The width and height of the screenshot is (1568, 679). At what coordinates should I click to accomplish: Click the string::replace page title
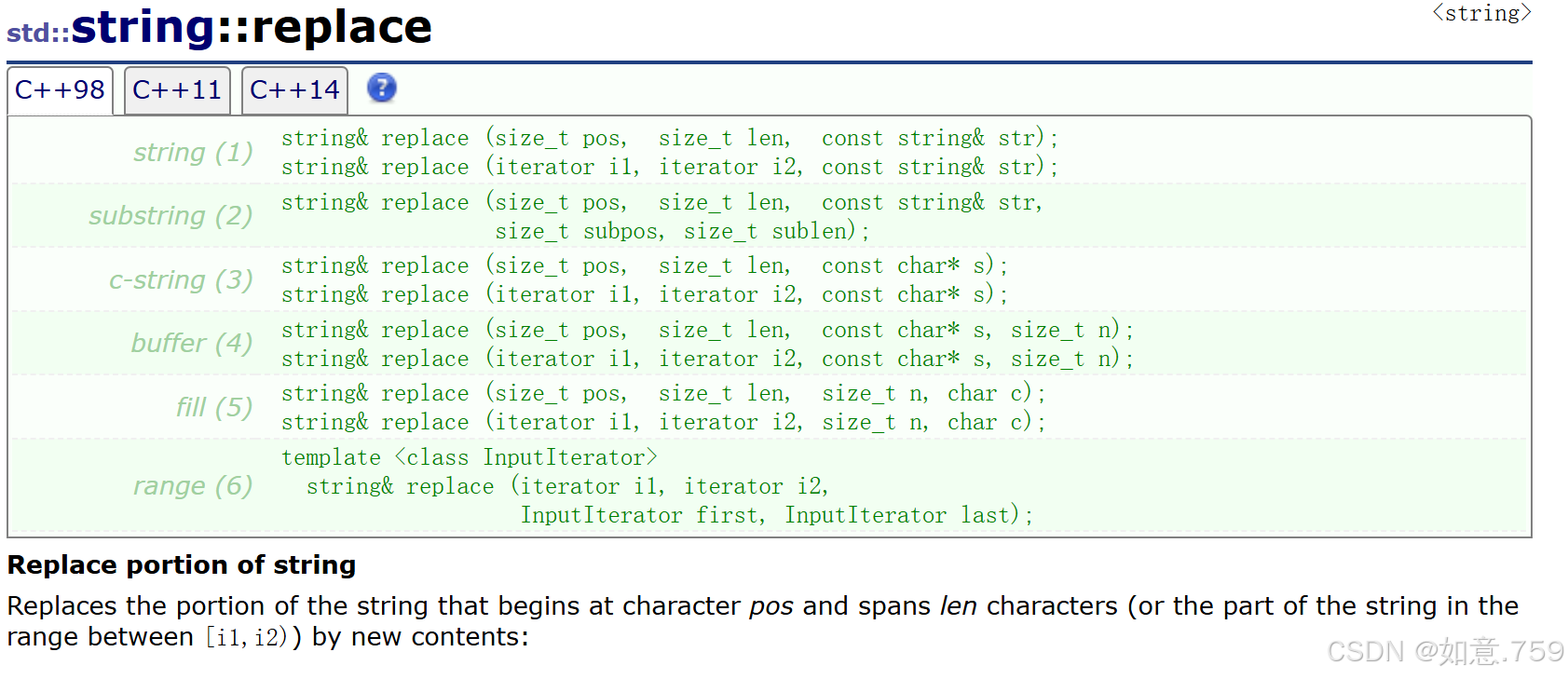pyautogui.click(x=252, y=26)
